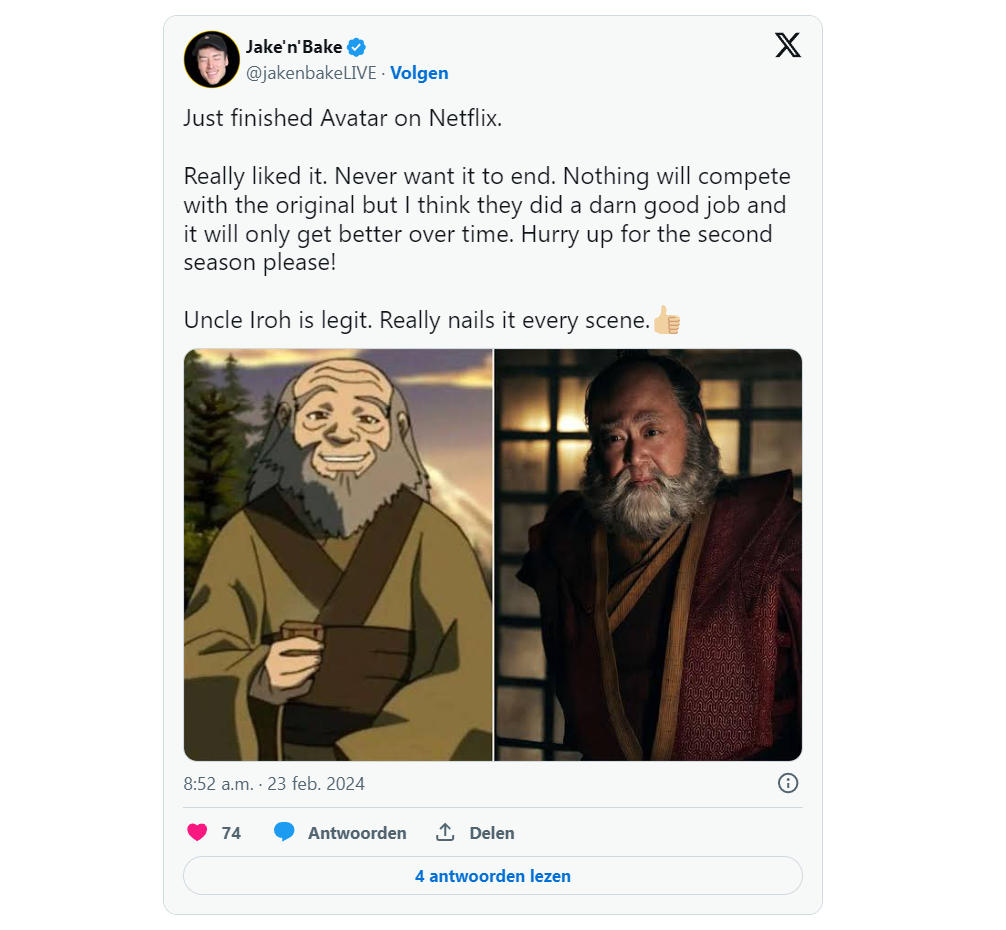Click the reply speech bubble icon

(x=284, y=833)
